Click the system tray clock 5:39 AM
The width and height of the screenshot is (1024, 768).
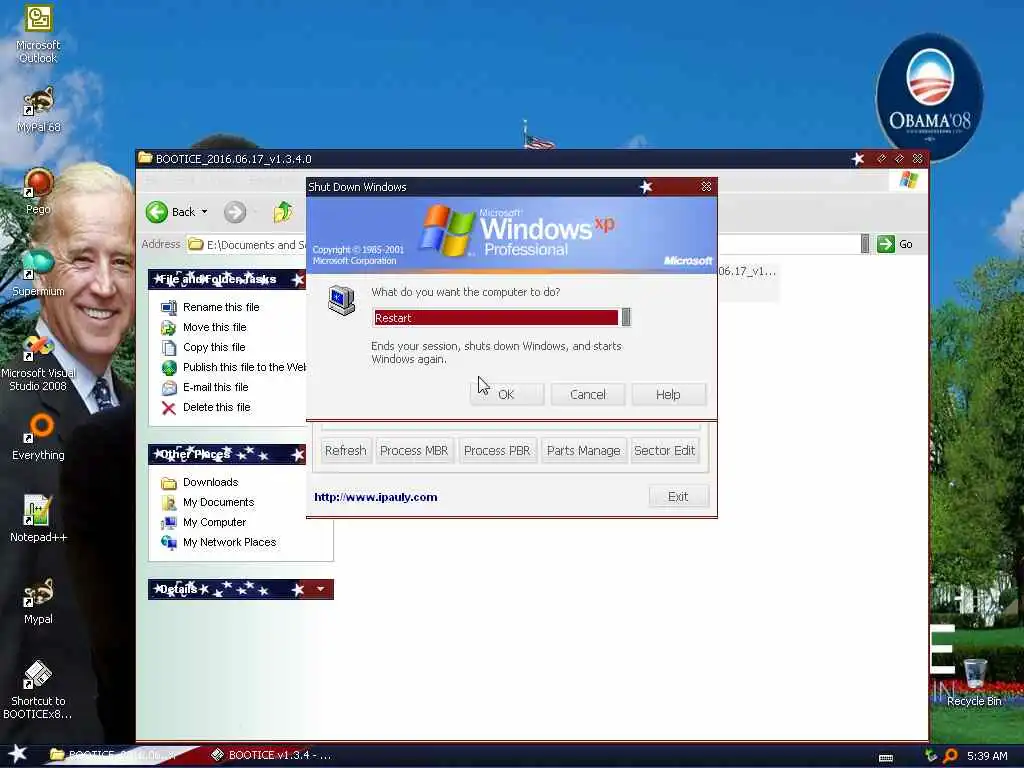tap(987, 756)
